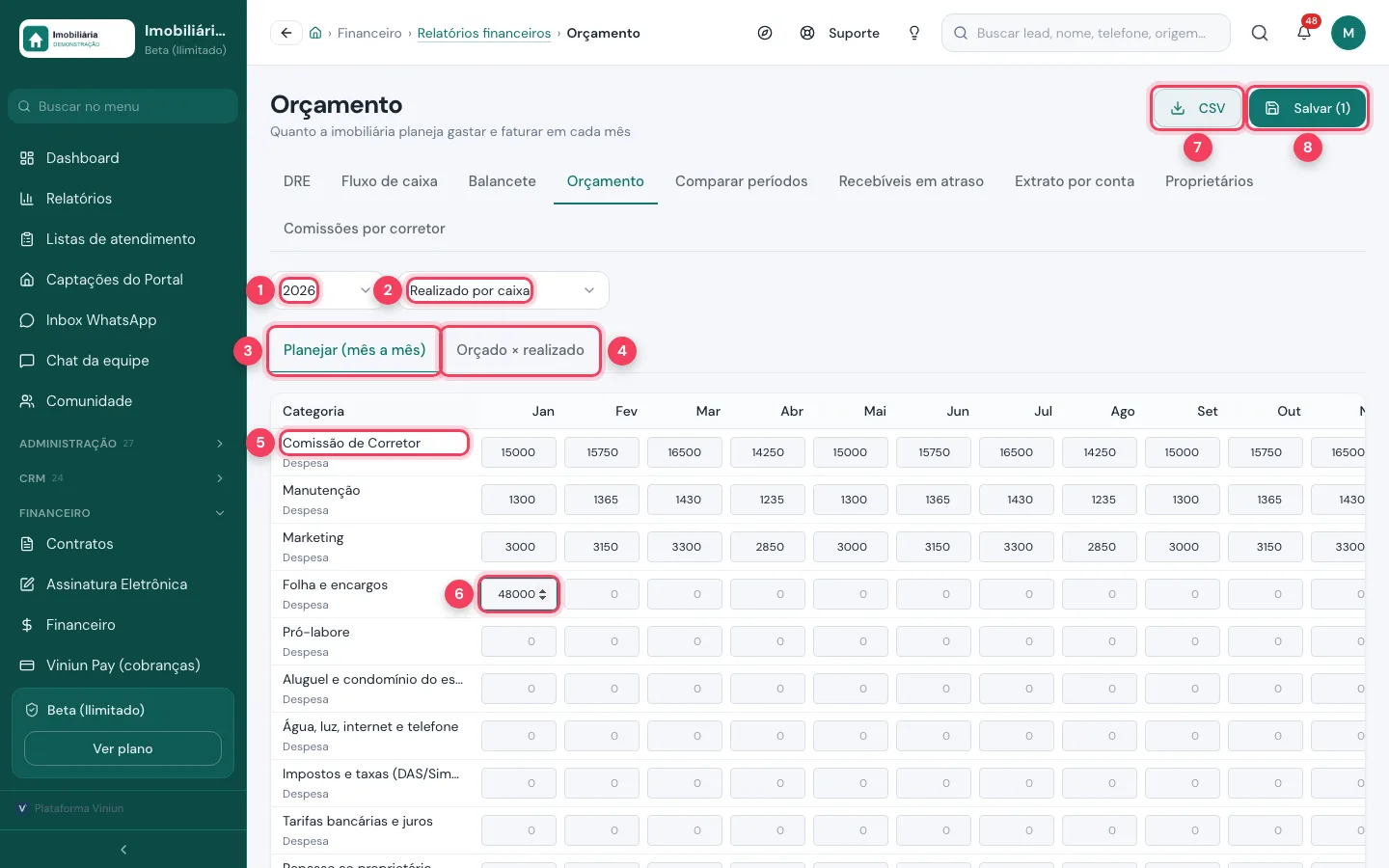1389x868 pixels.
Task: Click Comissão de Corretor category label
Action: pos(351,443)
